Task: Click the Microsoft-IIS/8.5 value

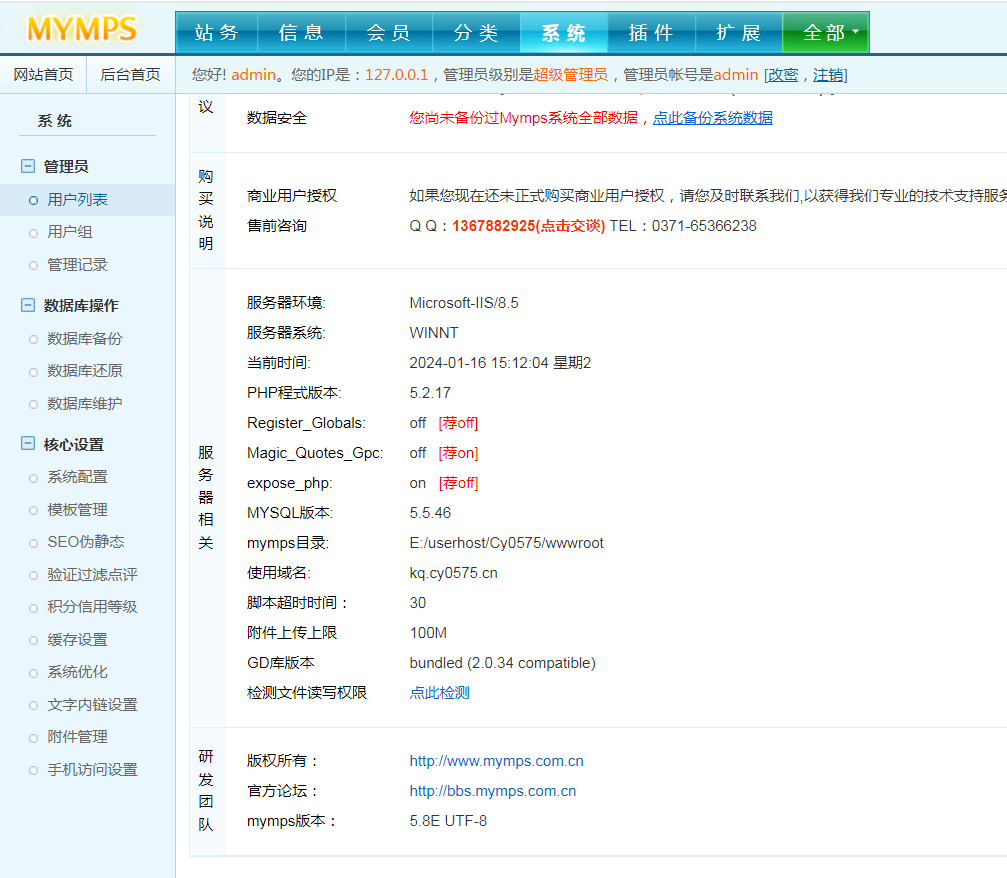Action: tap(464, 303)
